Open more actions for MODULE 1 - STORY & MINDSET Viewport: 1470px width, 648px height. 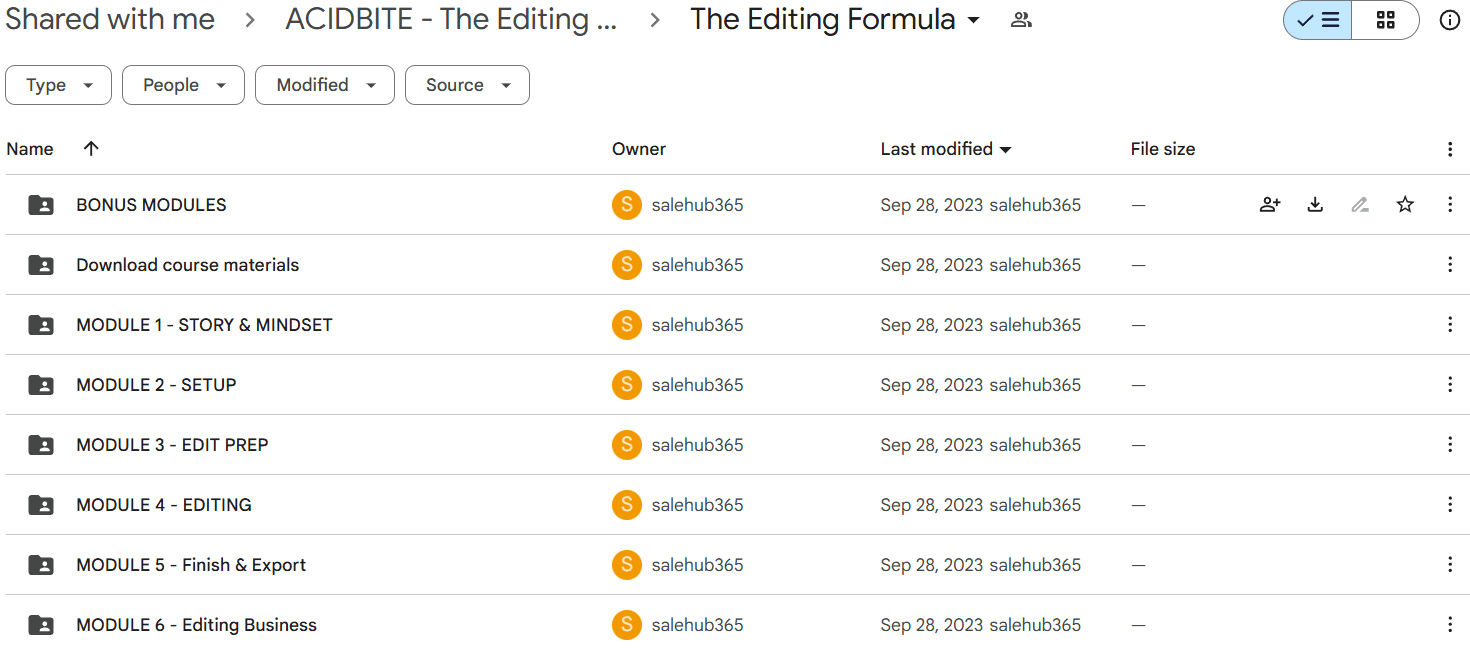[x=1450, y=325]
